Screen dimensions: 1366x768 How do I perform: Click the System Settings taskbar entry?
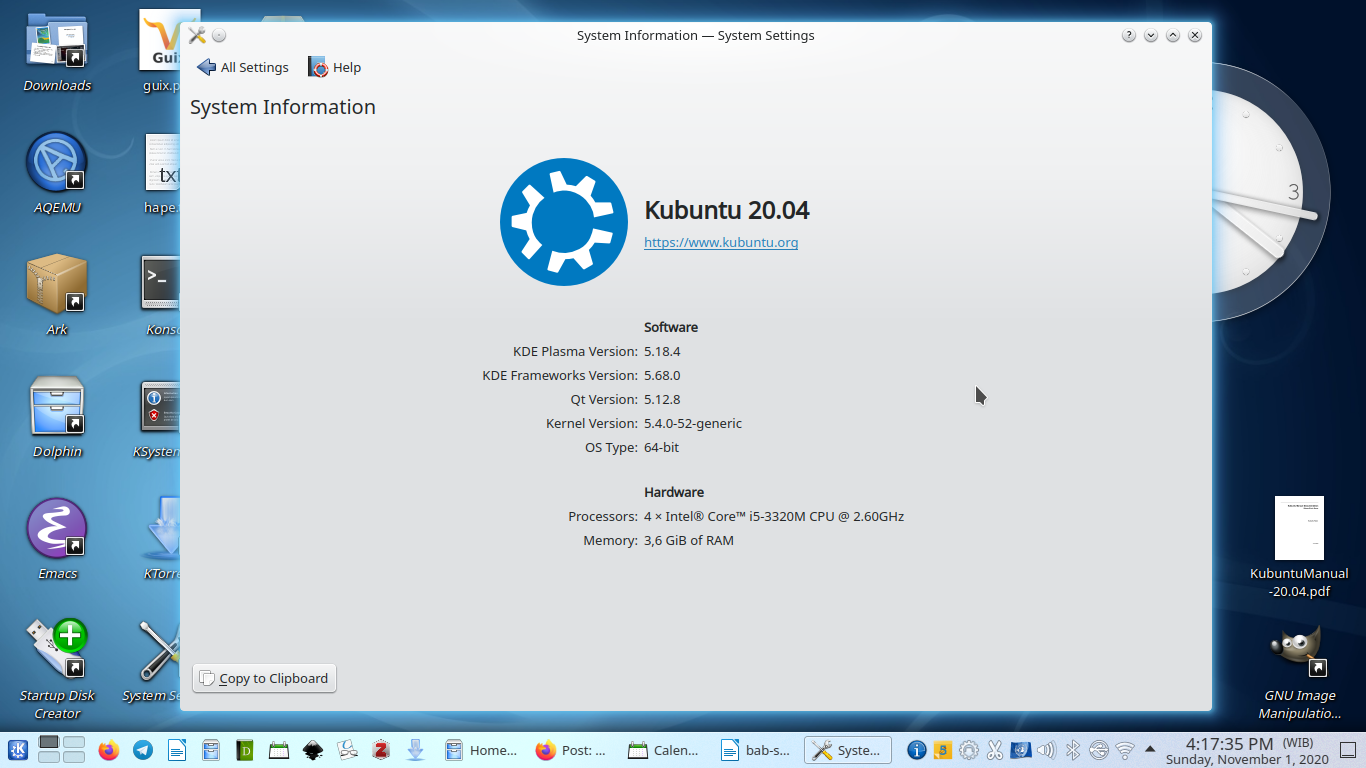coord(847,750)
